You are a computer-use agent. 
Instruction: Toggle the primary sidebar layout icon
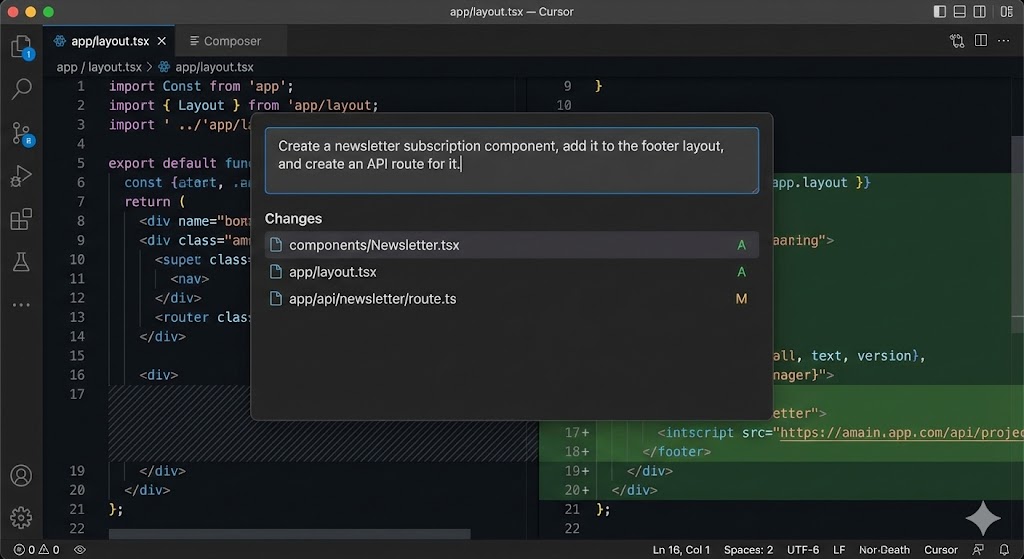940,11
